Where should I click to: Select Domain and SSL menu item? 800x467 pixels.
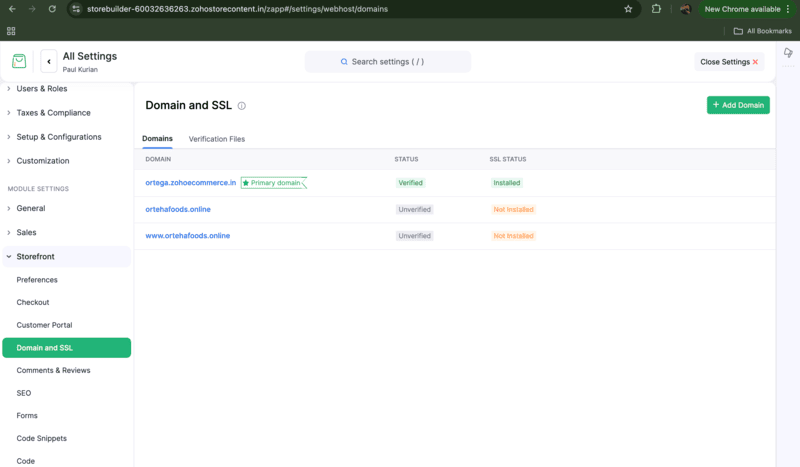coord(66,348)
